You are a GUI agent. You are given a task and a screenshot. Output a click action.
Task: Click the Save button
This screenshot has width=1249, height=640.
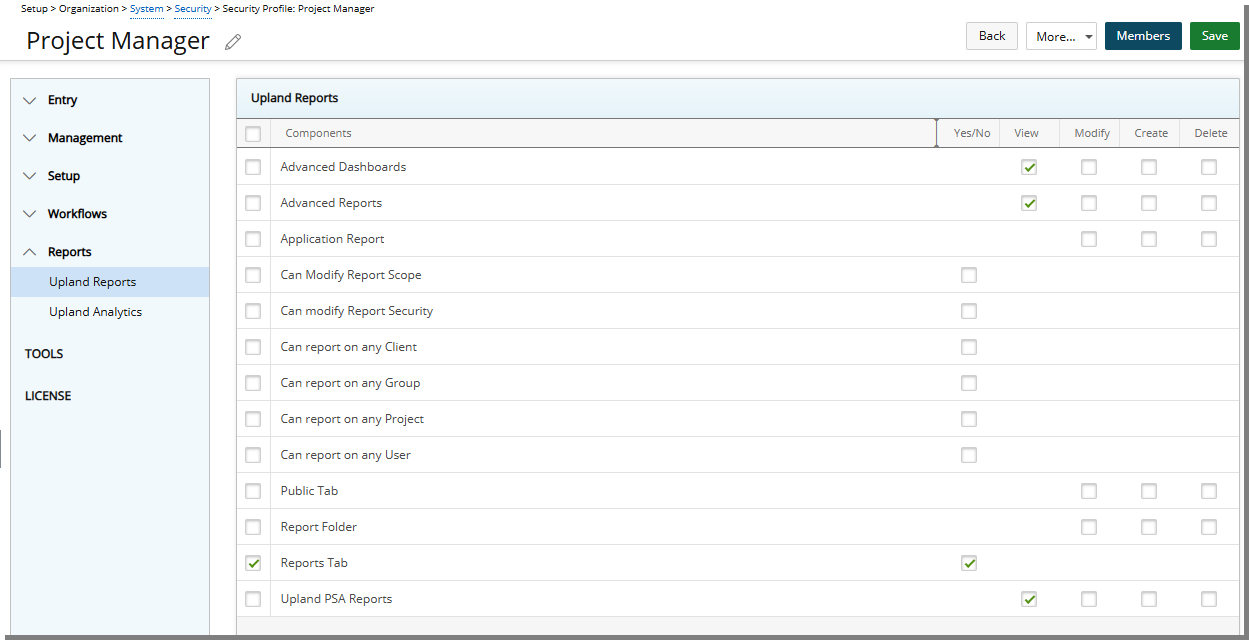pos(1214,35)
